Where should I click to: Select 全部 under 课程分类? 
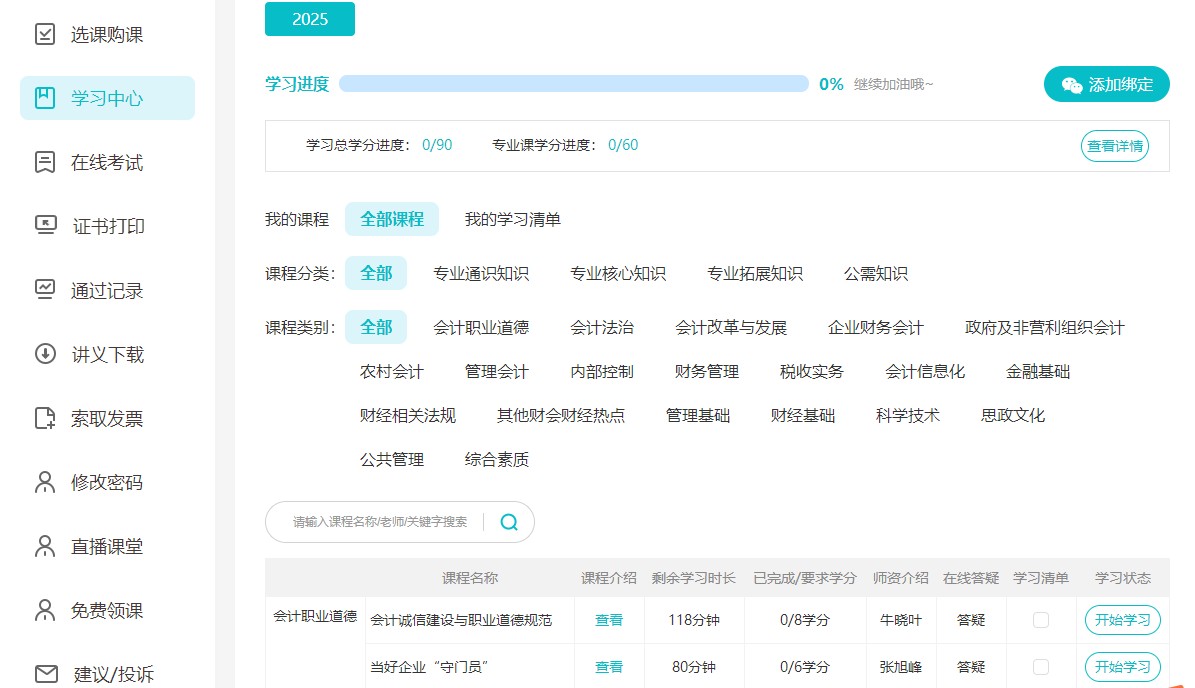tap(376, 272)
